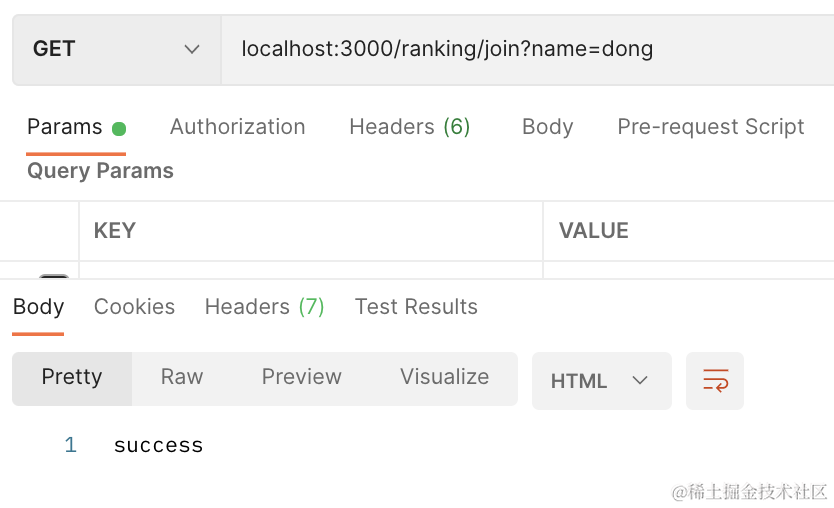Show the response Cookies tab
This screenshot has width=834, height=508.
134,307
